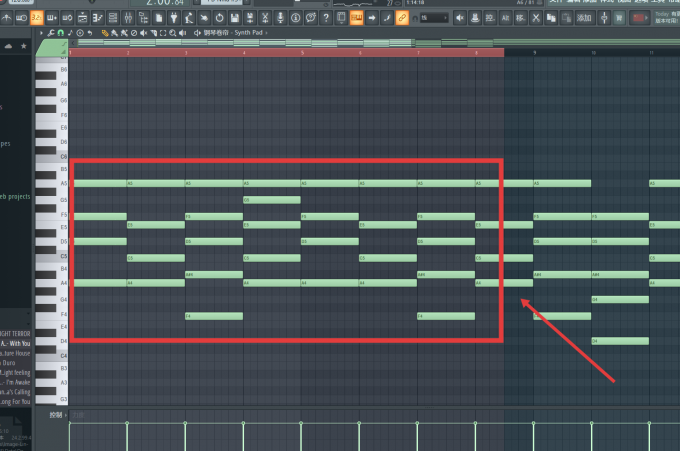680x451 pixels.
Task: Click the wrench tools icon in piano roll
Action: [51, 33]
